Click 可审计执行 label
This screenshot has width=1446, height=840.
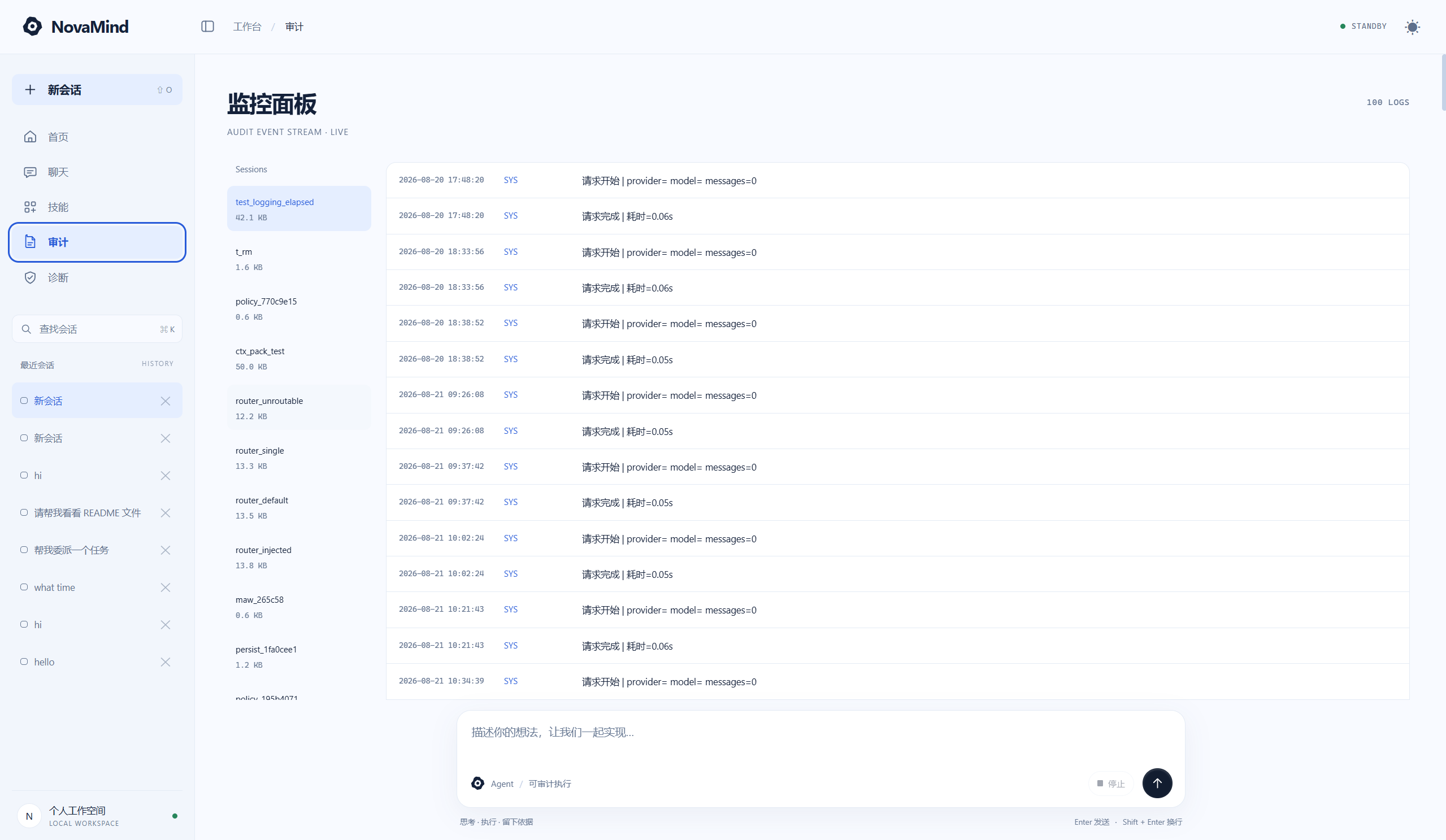pos(550,784)
